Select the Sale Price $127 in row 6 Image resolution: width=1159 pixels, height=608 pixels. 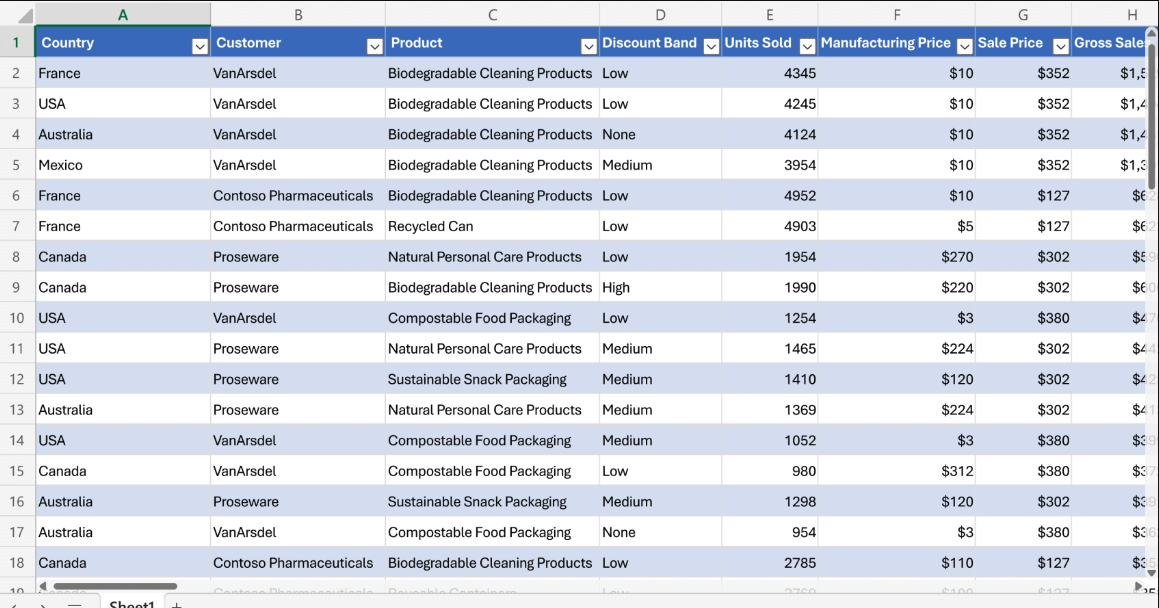coord(1023,196)
